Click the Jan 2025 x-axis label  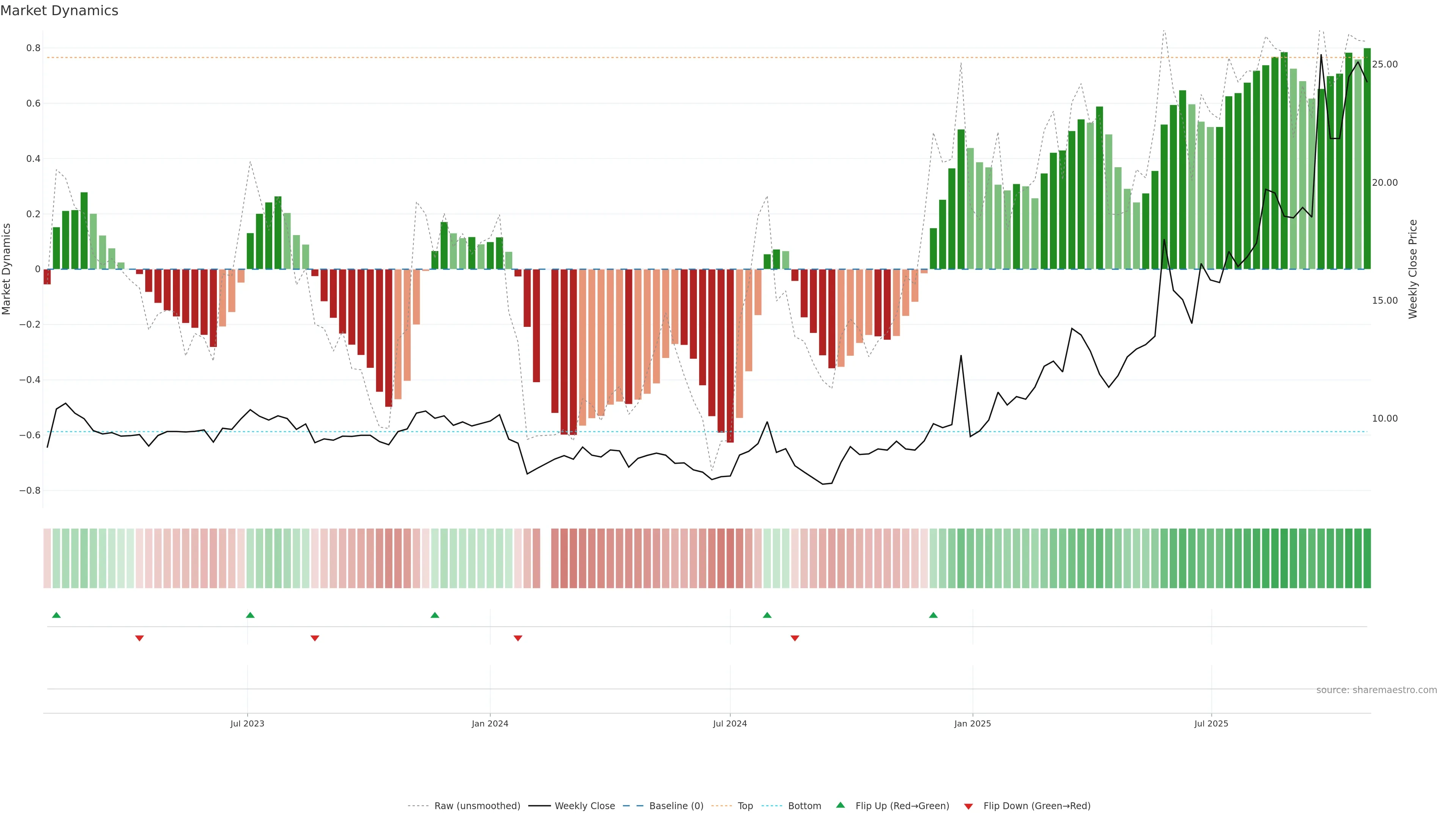[x=972, y=723]
